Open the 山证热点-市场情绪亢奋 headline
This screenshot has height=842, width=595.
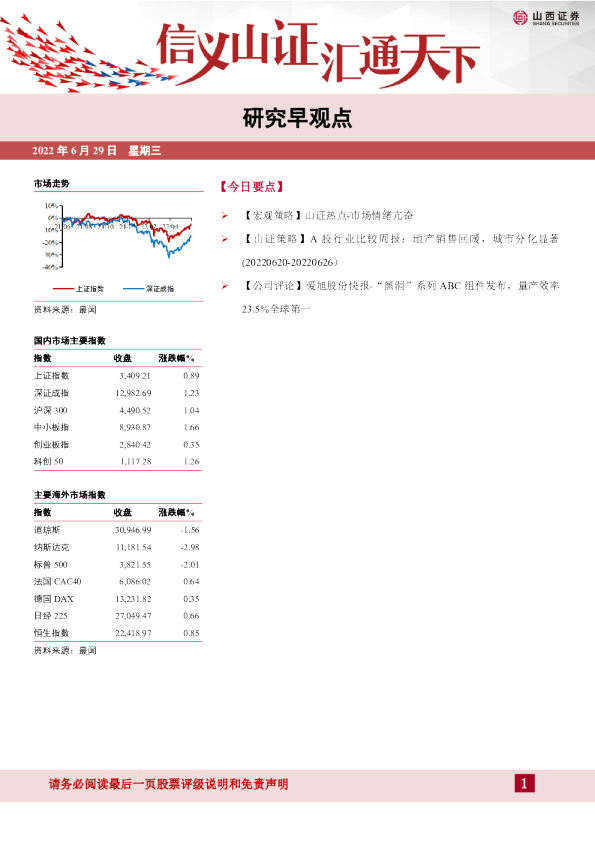coord(359,215)
